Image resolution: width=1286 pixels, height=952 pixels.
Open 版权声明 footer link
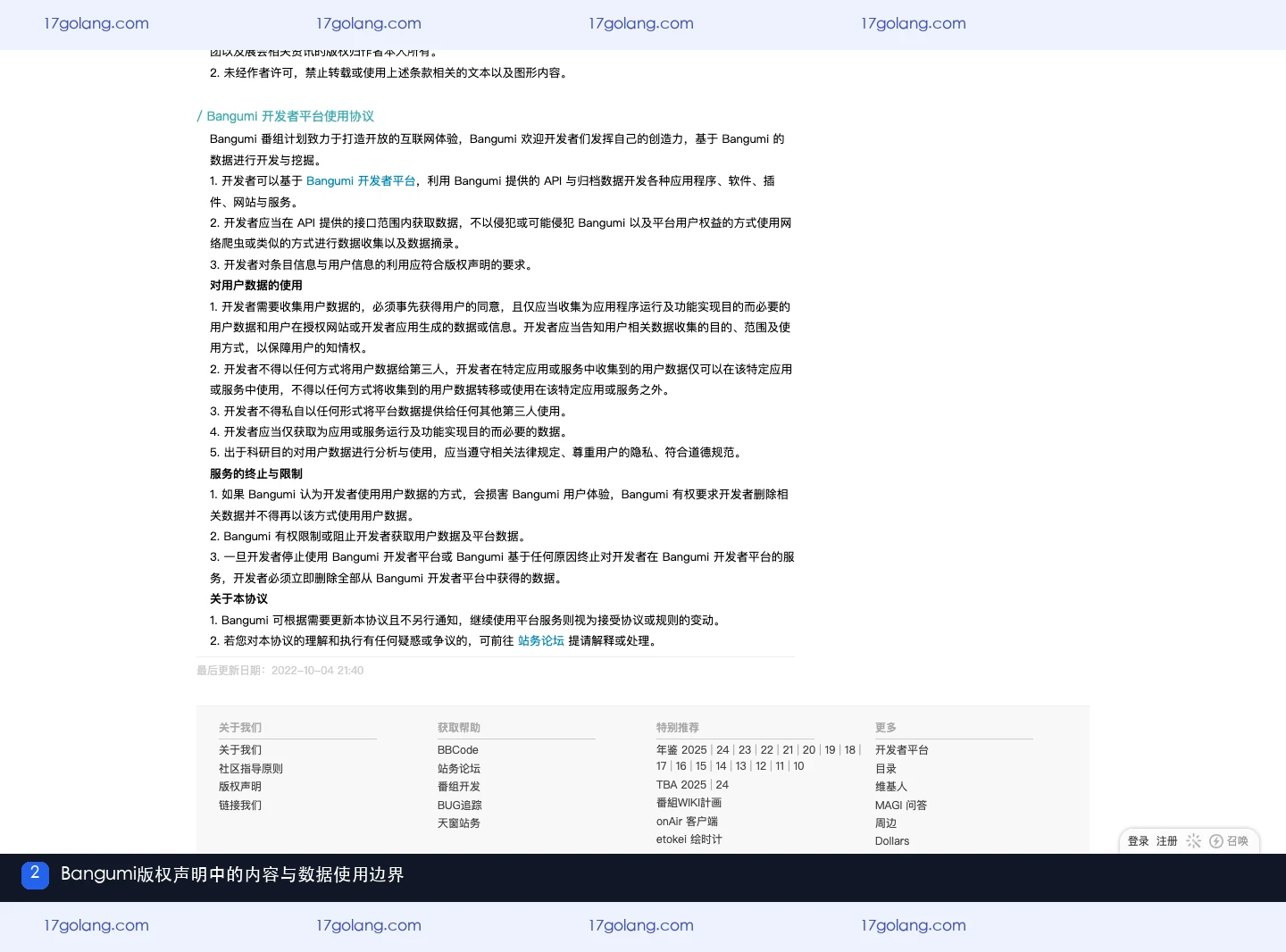click(x=240, y=787)
